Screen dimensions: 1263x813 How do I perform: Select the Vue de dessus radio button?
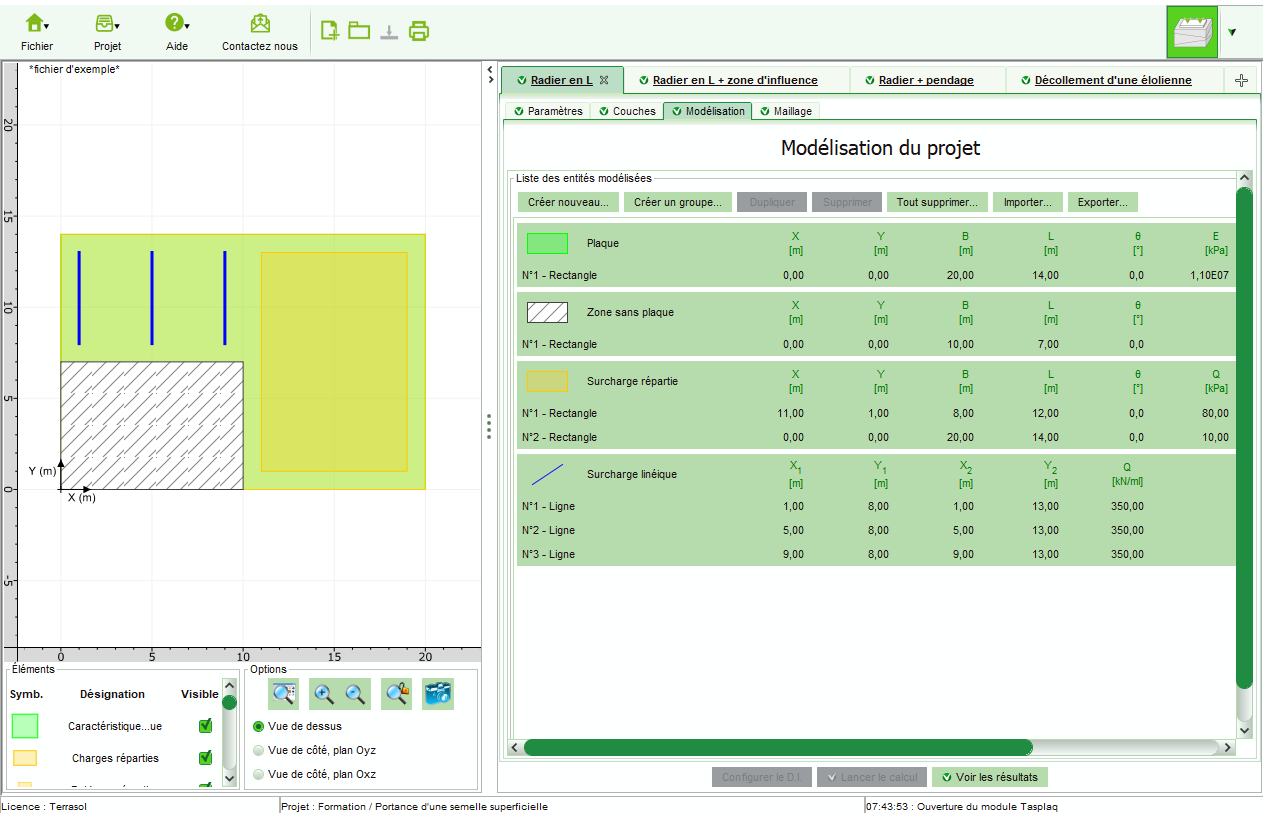click(x=260, y=726)
